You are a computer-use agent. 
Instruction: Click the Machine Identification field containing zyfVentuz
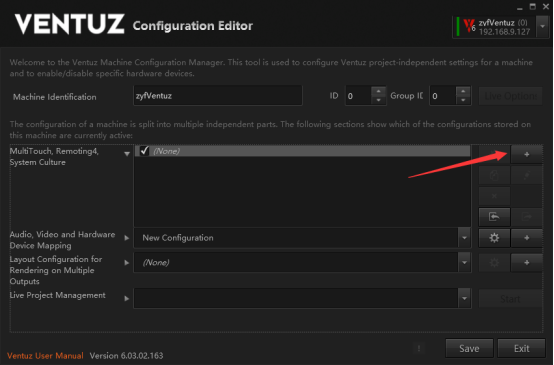click(218, 96)
